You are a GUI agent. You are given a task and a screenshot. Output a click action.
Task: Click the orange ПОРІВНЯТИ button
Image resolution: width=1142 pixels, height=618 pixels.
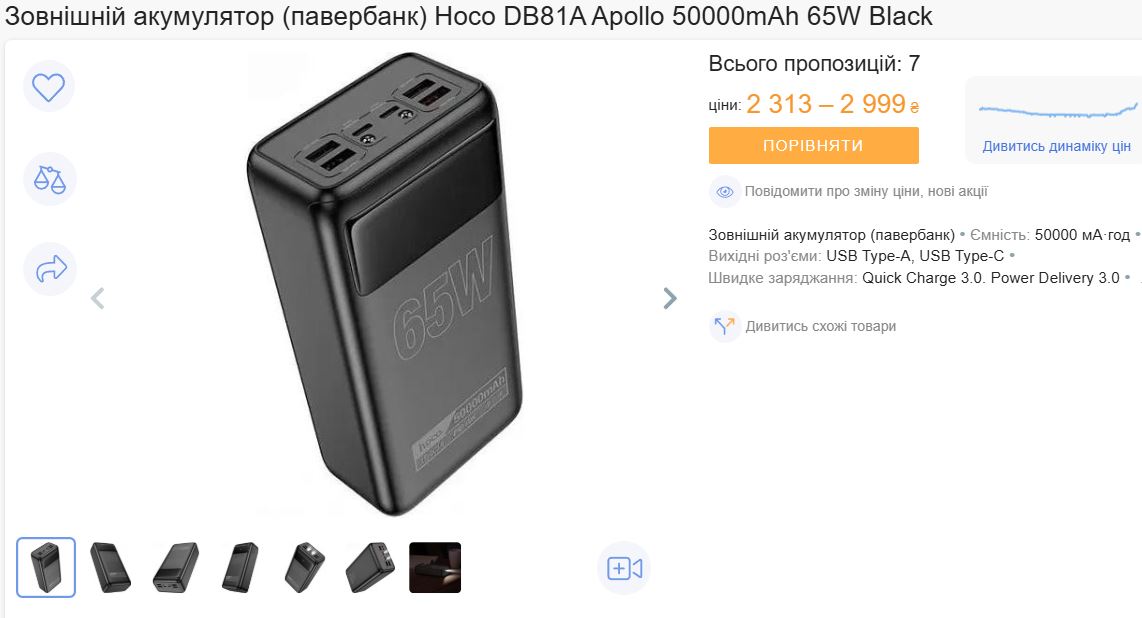pyautogui.click(x=814, y=146)
